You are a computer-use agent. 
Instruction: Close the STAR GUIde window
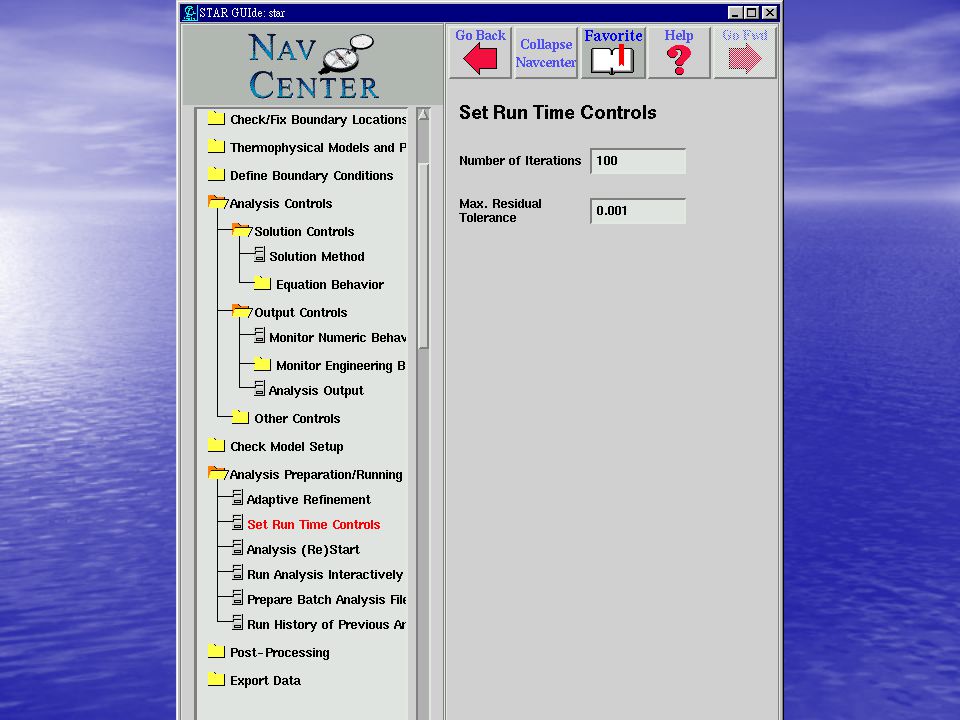(x=770, y=12)
